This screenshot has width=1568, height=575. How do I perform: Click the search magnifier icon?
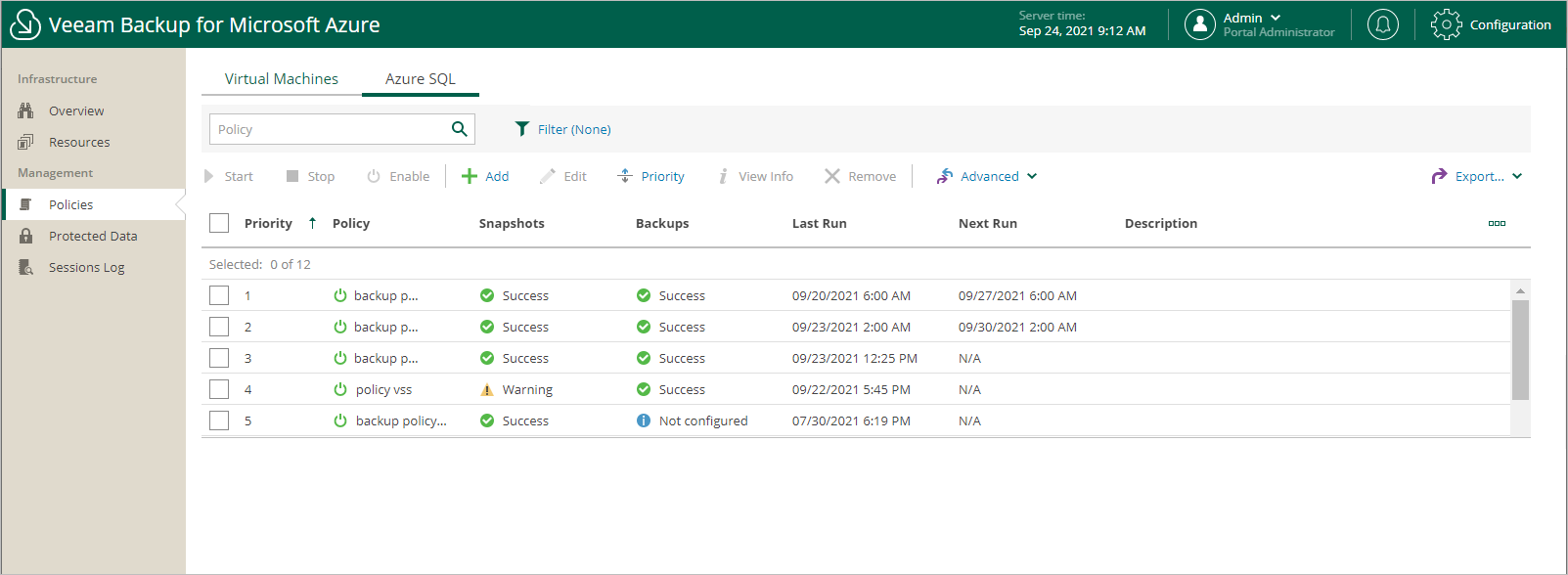tap(460, 129)
